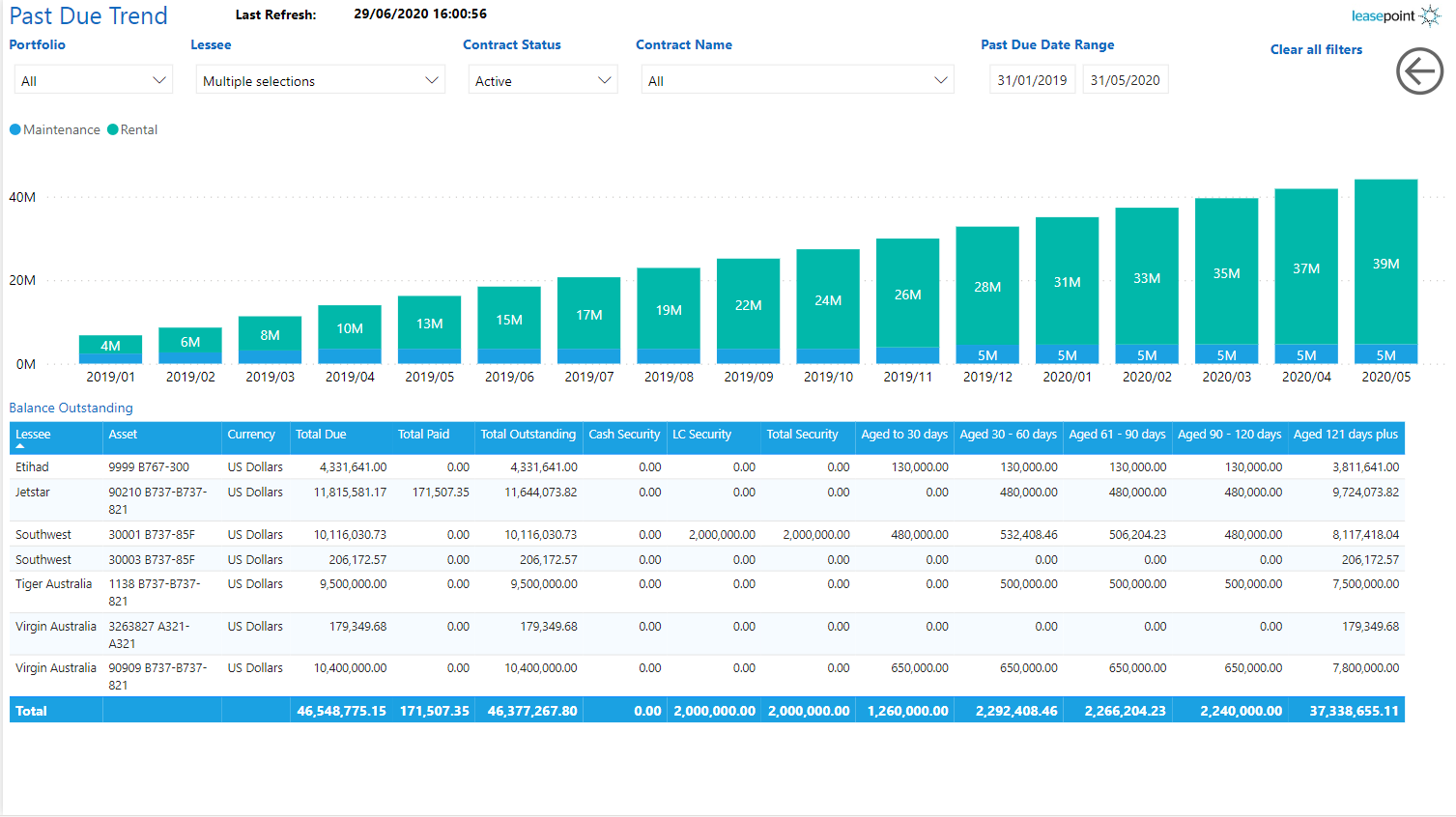Select the Etihad row lessee cell
Screen dimensions: 1456x817
[56, 466]
